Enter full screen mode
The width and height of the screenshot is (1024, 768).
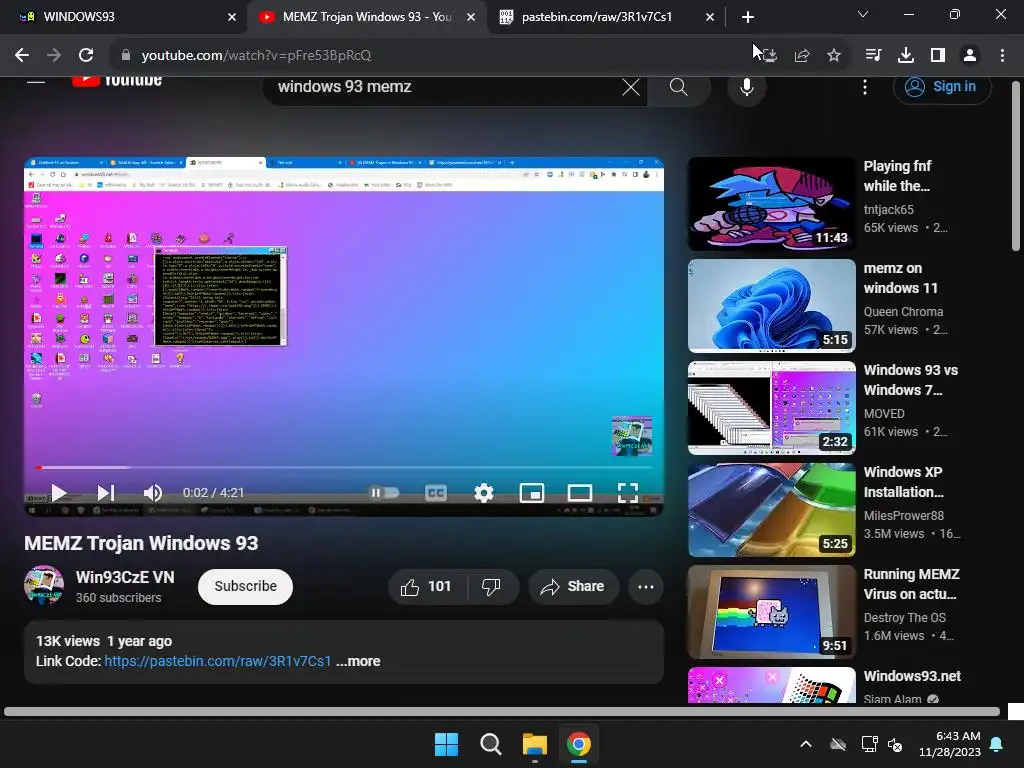click(628, 493)
